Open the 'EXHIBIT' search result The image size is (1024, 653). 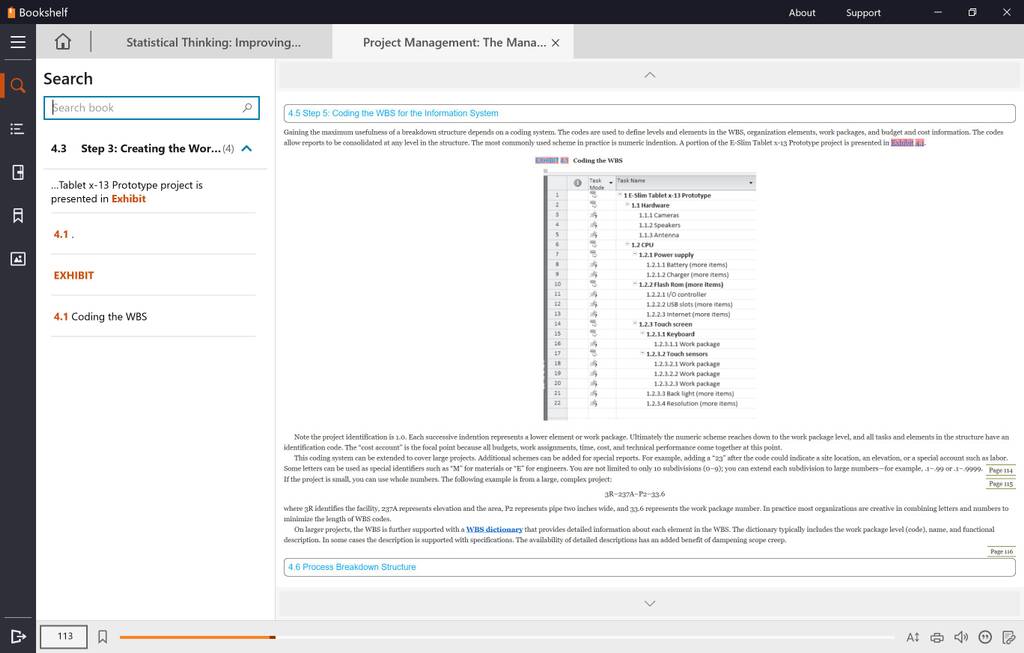(153, 276)
